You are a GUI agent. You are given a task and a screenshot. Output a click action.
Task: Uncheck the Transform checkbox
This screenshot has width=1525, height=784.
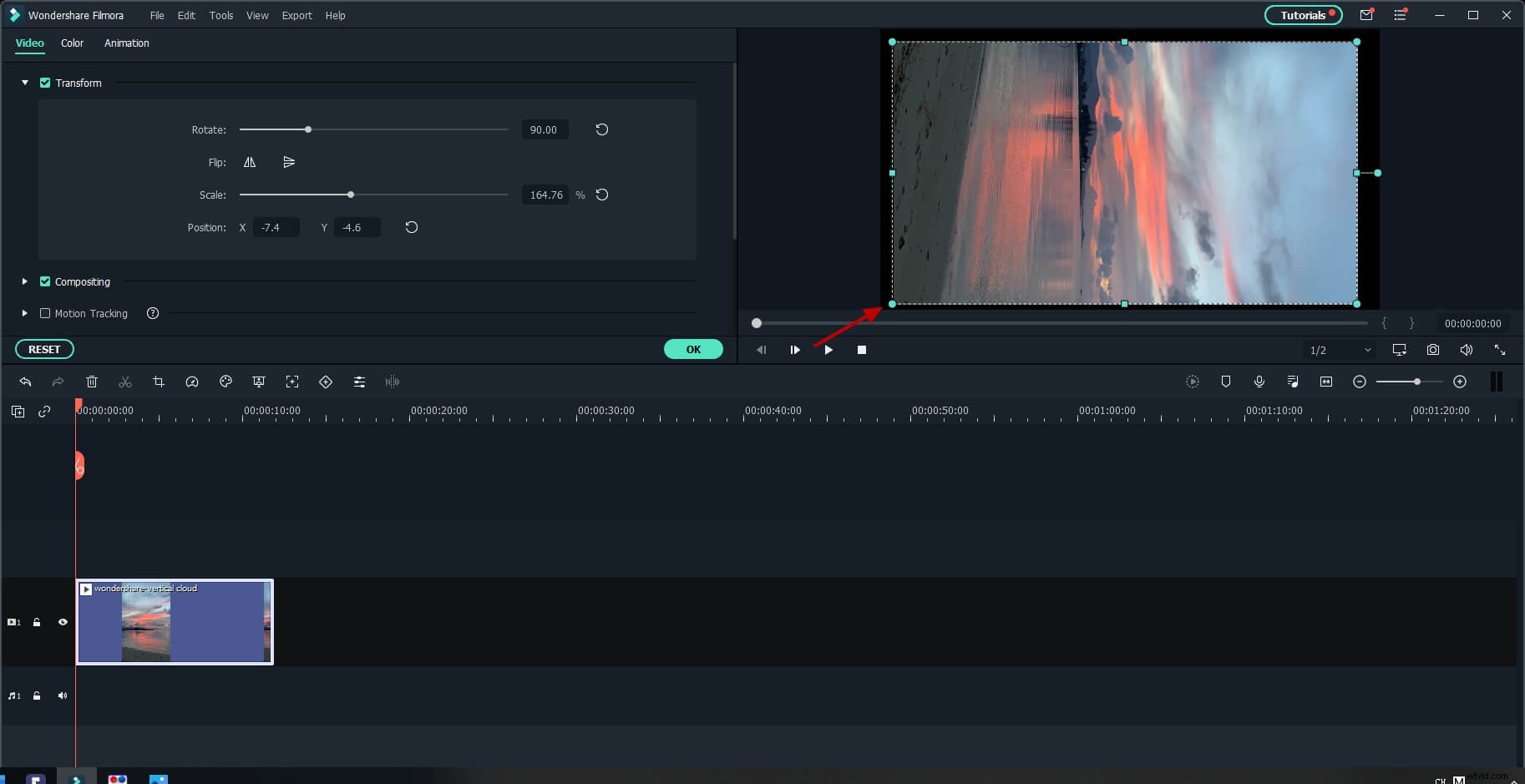(46, 83)
